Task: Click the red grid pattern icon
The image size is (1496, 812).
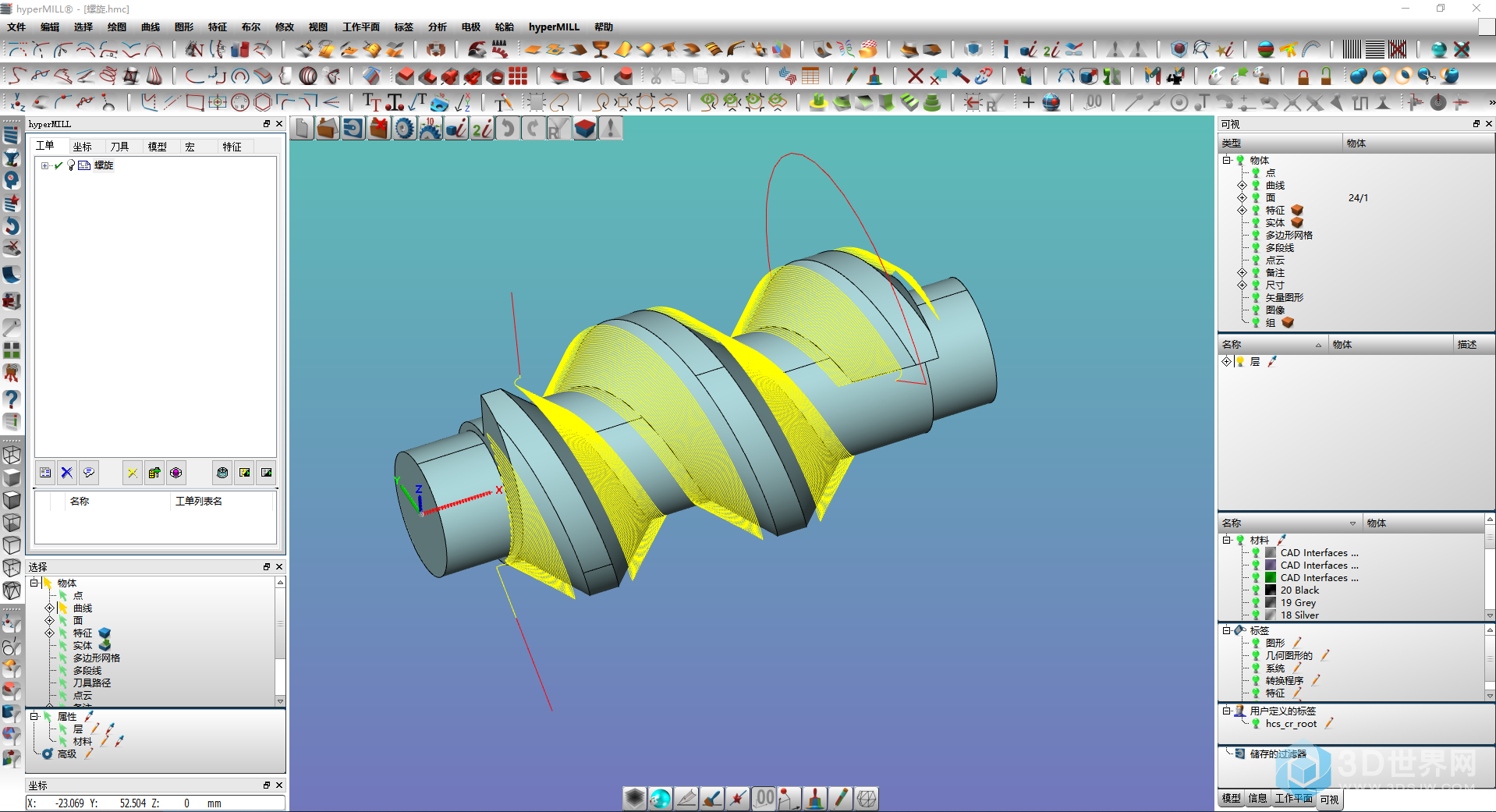Action: tap(518, 76)
